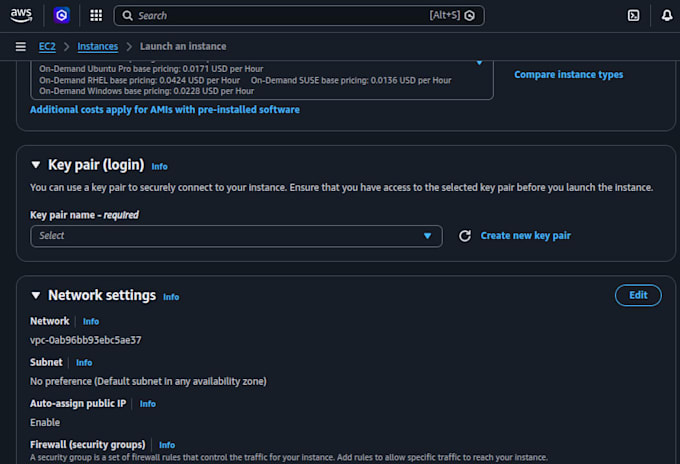Open the hamburger side navigation menu
Image resolution: width=680 pixels, height=464 pixels.
tap(20, 46)
